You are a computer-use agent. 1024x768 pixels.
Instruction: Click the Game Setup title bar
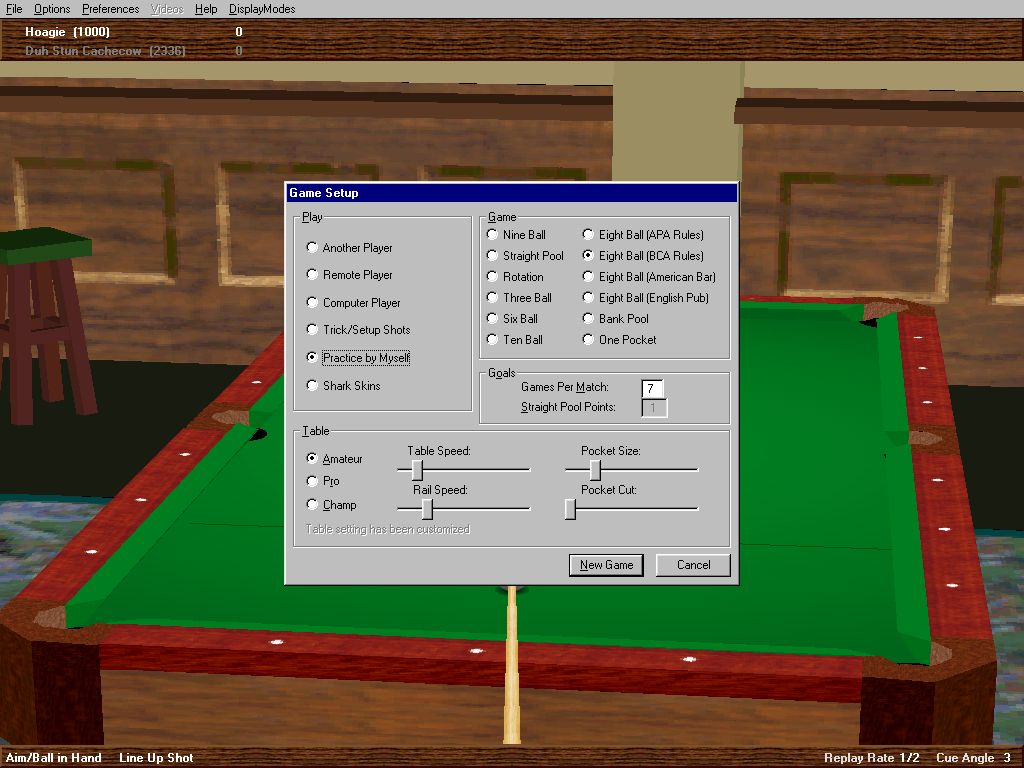pos(512,193)
